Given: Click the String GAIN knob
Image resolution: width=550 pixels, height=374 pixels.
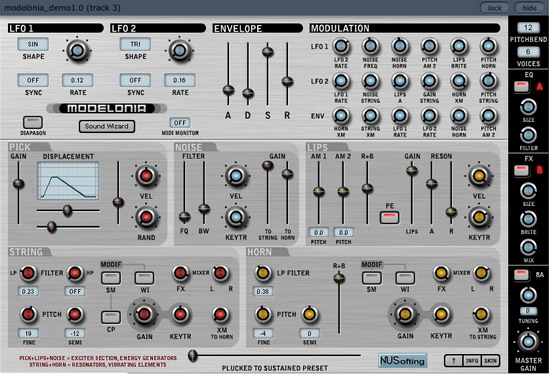Looking at the screenshot, I should coord(144,314).
